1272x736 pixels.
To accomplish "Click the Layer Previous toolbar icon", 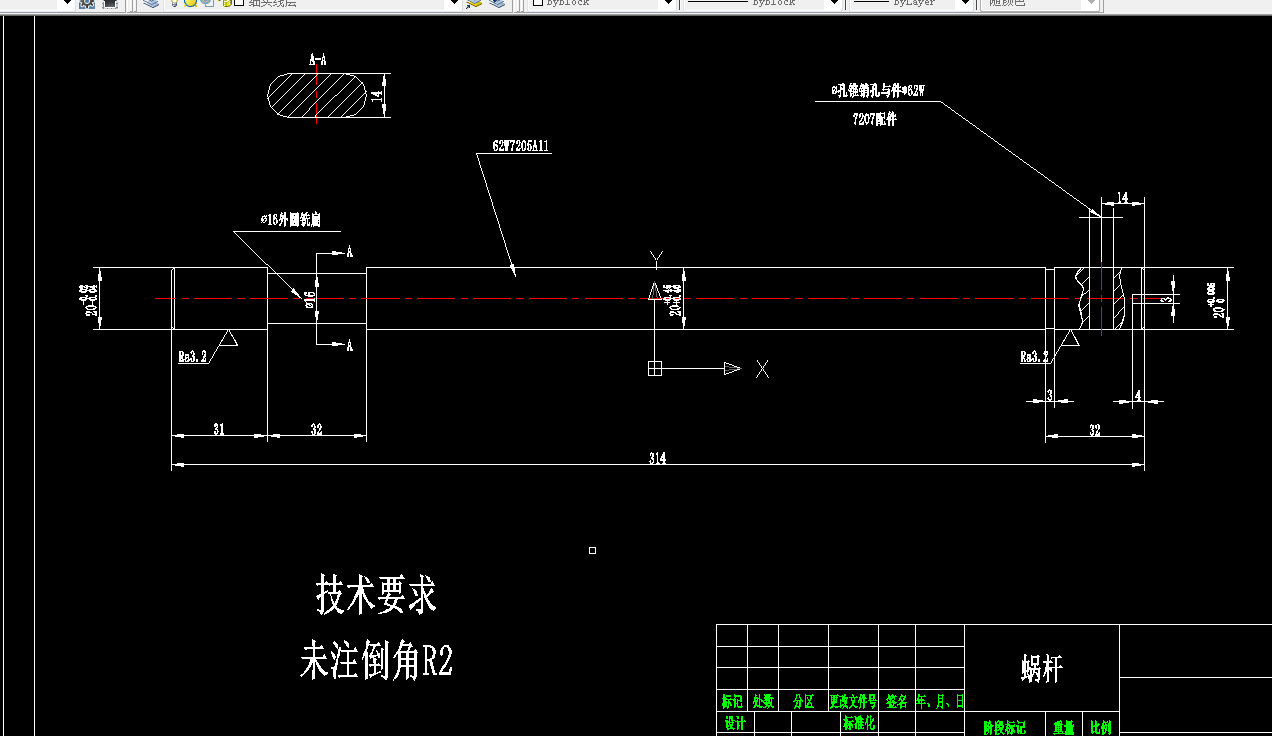I will point(497,6).
